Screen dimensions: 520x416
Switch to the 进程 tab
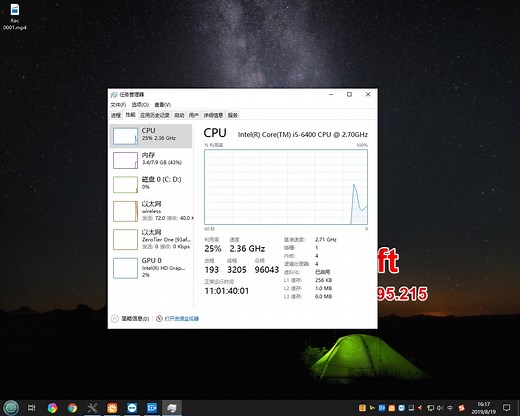116,115
